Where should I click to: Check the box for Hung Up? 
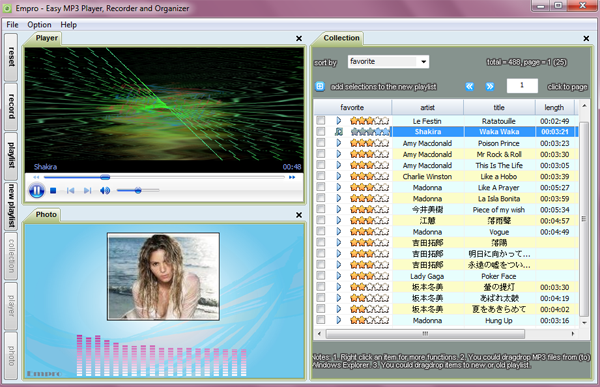(321, 320)
